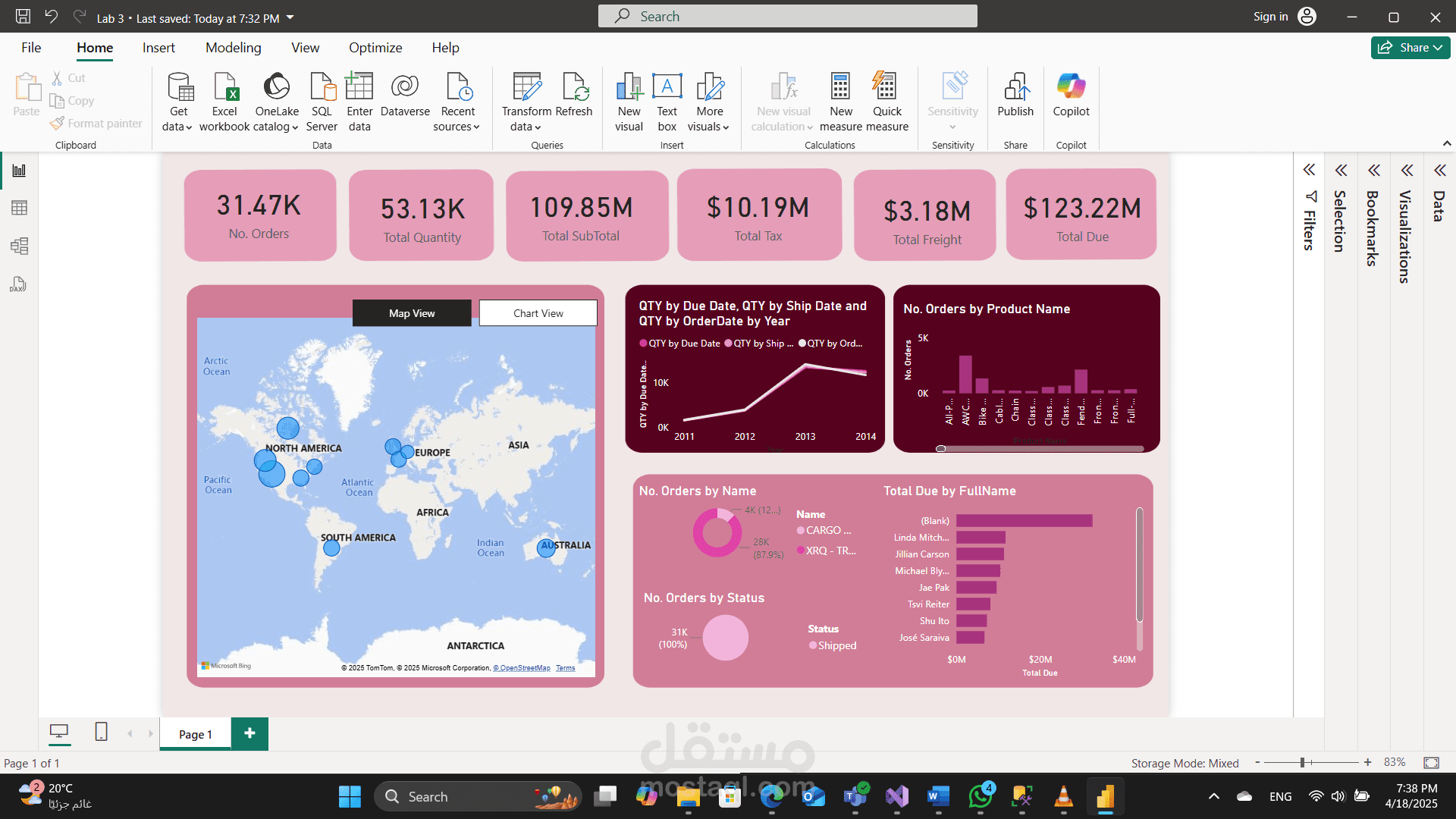This screenshot has width=1456, height=819.
Task: Expand the Filters pane
Action: pos(1309,170)
